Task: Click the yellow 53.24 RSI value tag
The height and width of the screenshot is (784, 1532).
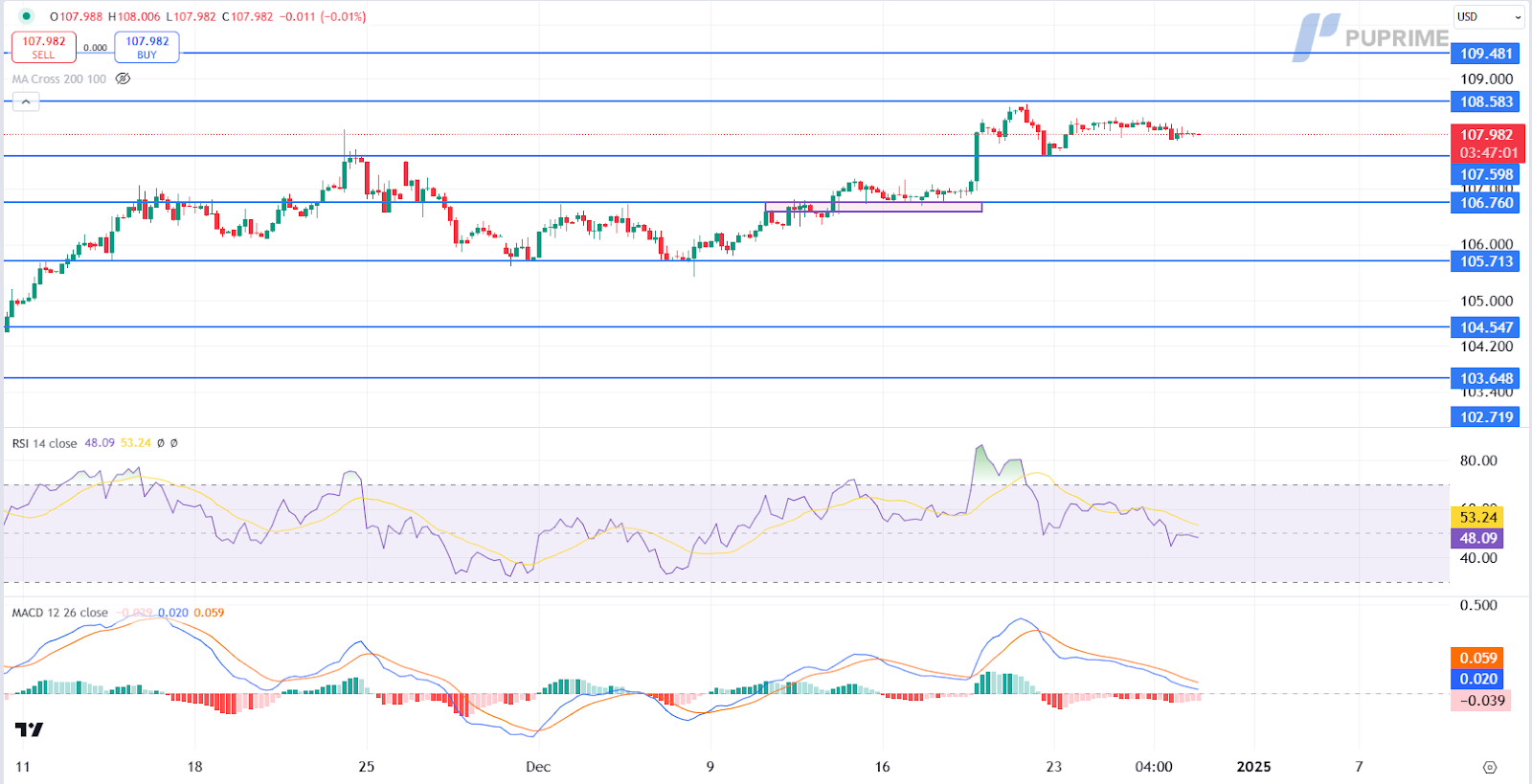Action: 1477,517
